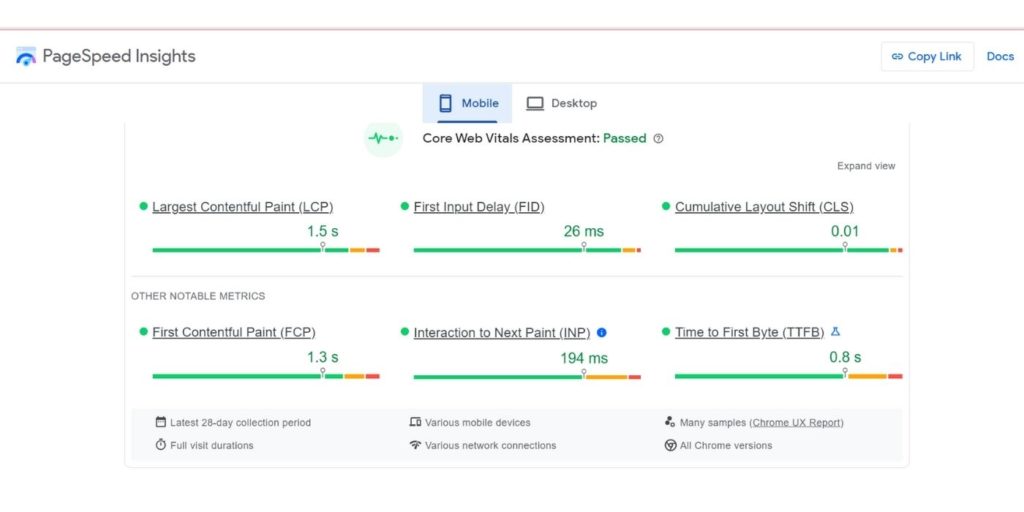Click the green dot next to First Input Delay
This screenshot has width=1024, height=512.
point(405,206)
